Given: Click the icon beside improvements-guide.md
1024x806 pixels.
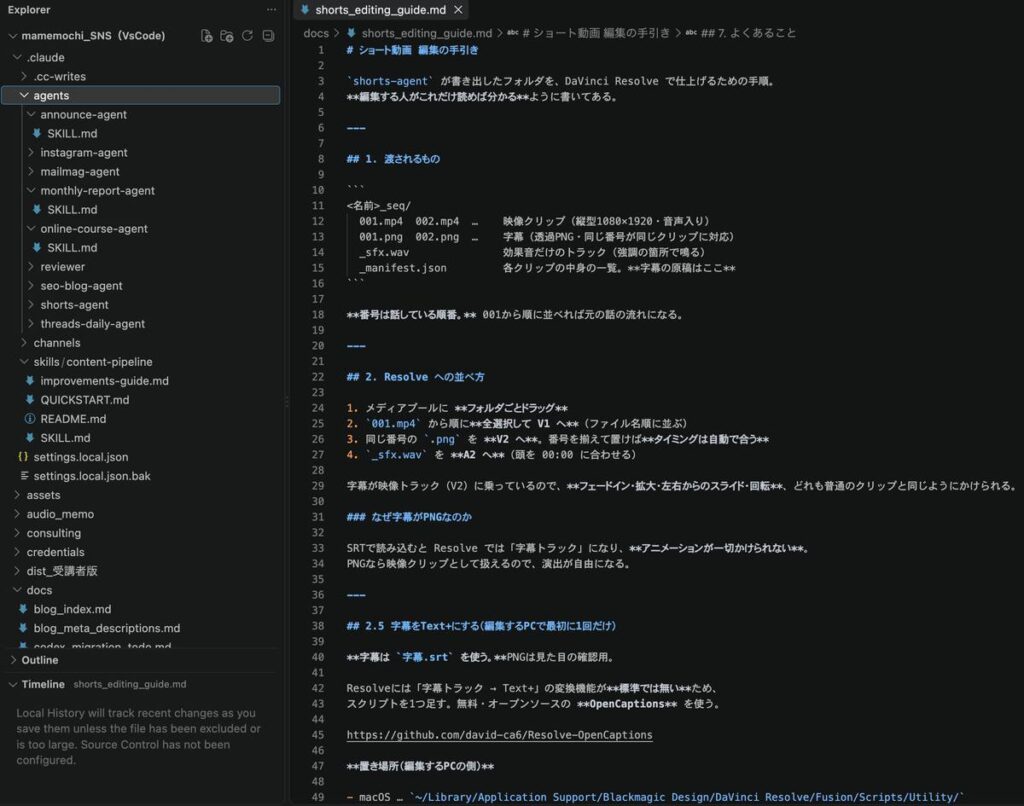Looking at the screenshot, I should click(x=30, y=381).
